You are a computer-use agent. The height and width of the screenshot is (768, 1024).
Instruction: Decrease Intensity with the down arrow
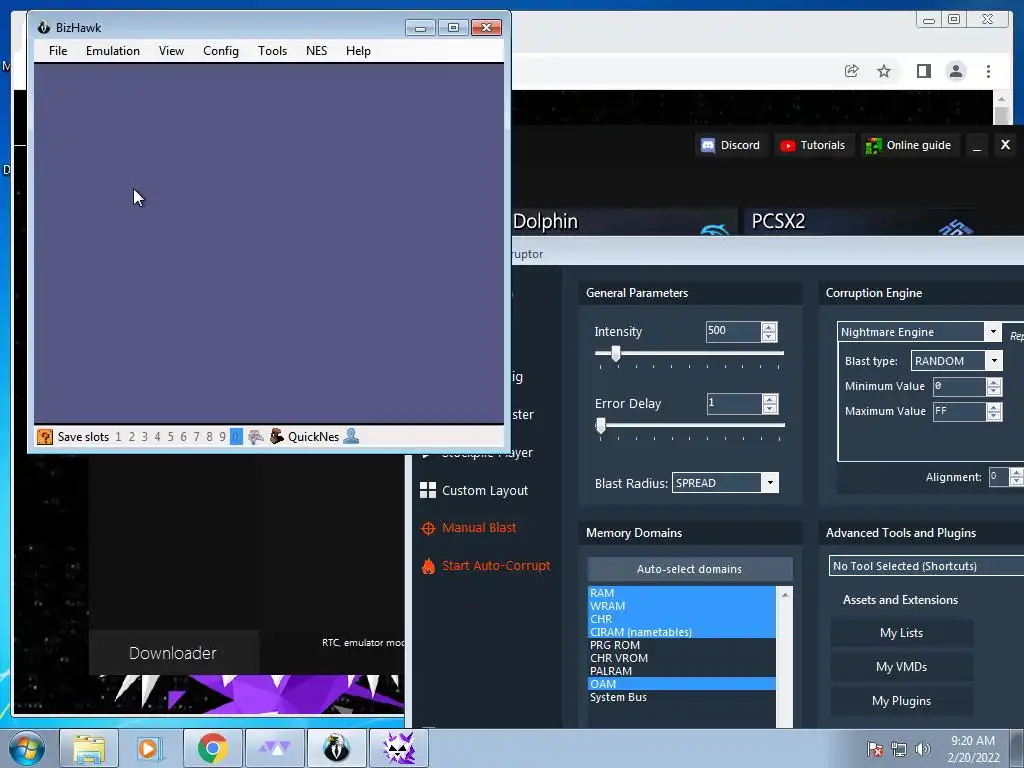pos(769,336)
